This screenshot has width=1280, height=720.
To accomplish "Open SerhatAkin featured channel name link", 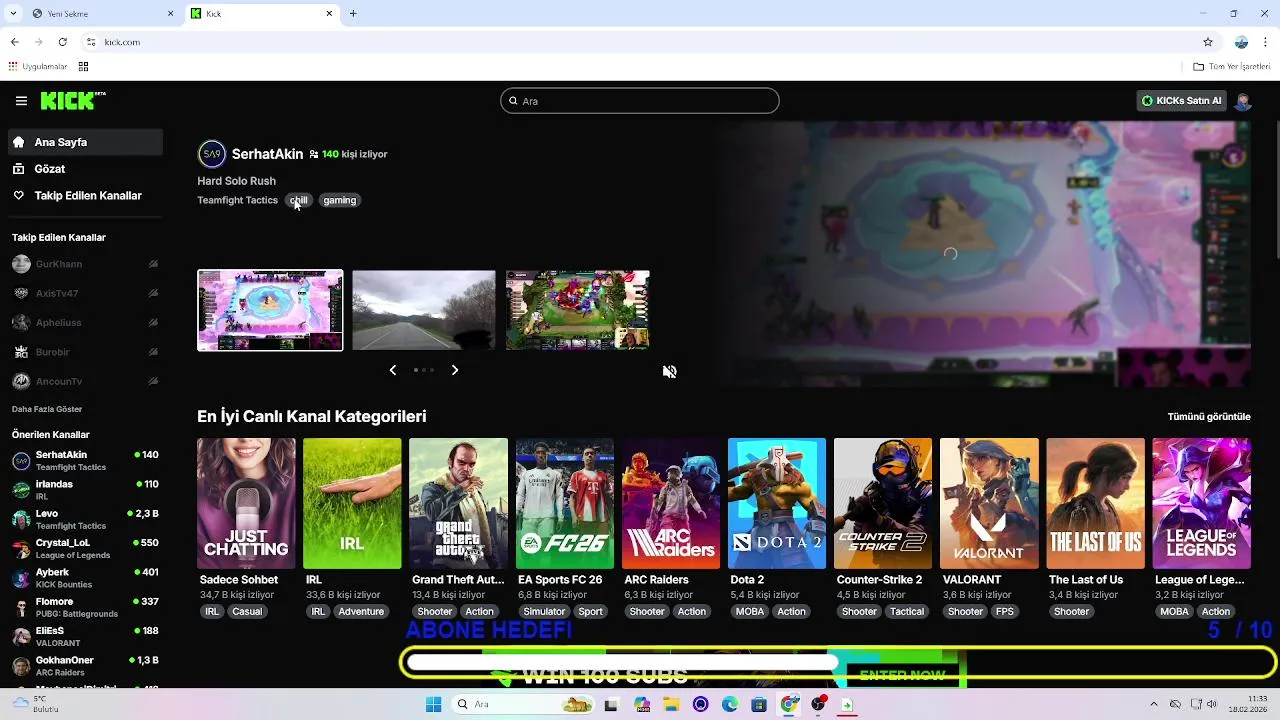I will 267,154.
